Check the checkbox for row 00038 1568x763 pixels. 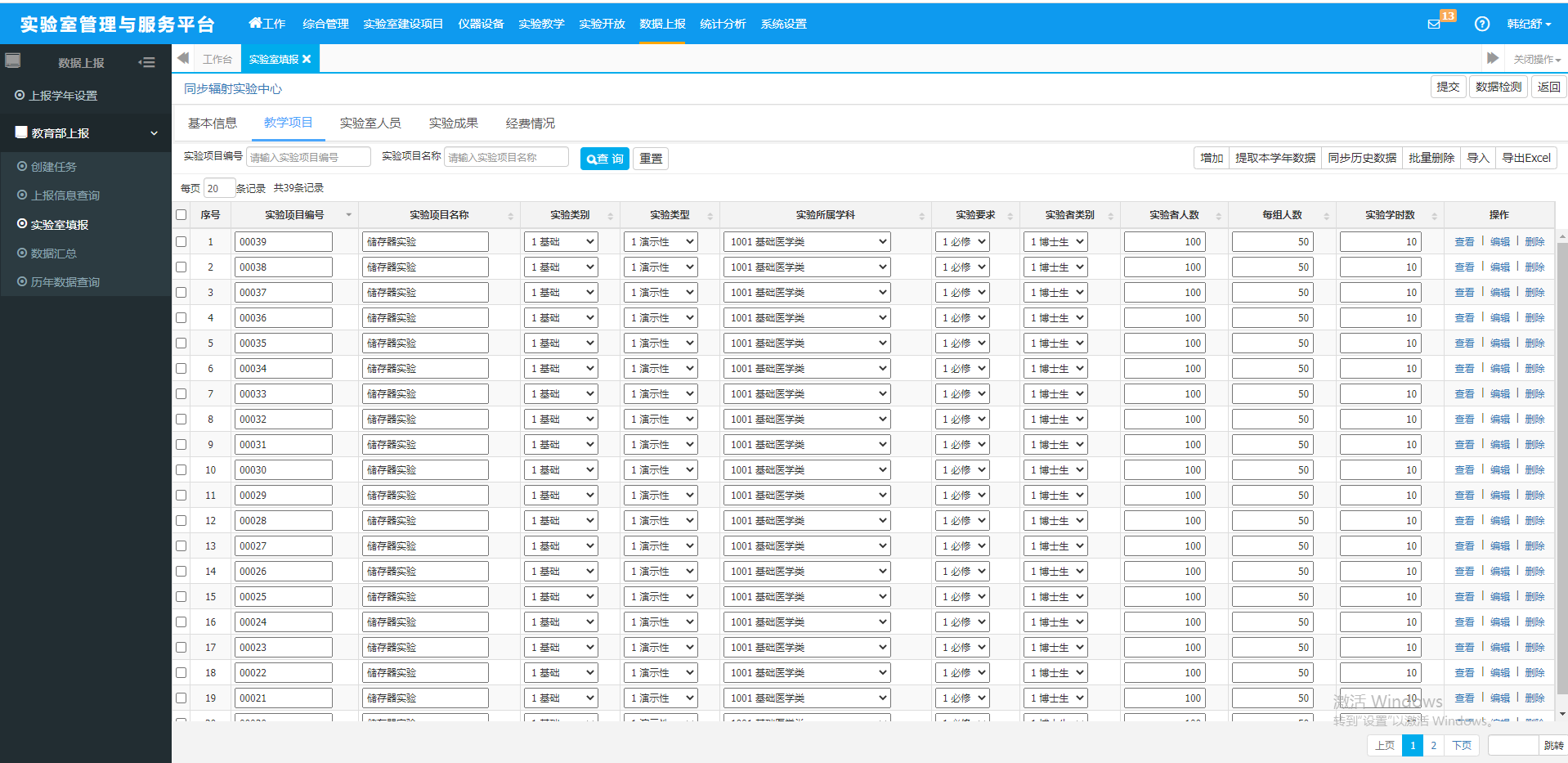click(x=181, y=267)
